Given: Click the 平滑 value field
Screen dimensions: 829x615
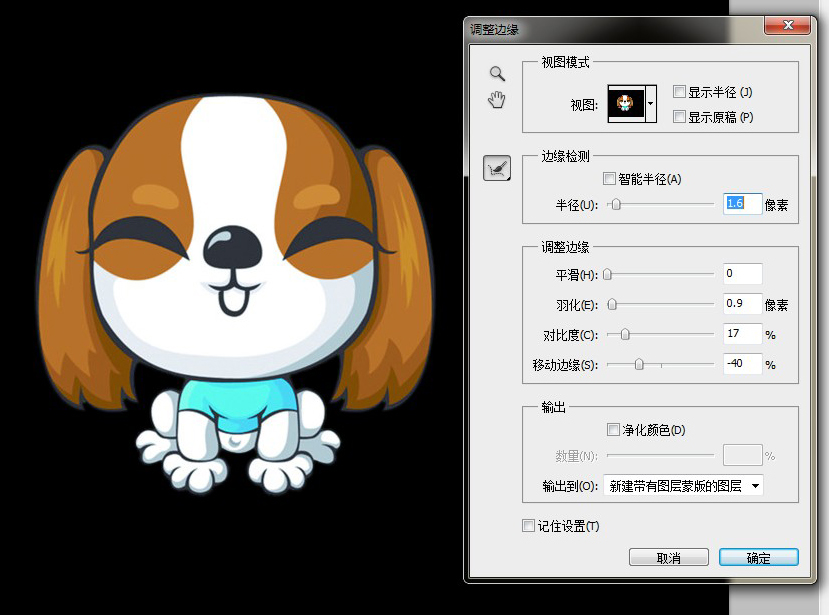Looking at the screenshot, I should [742, 273].
